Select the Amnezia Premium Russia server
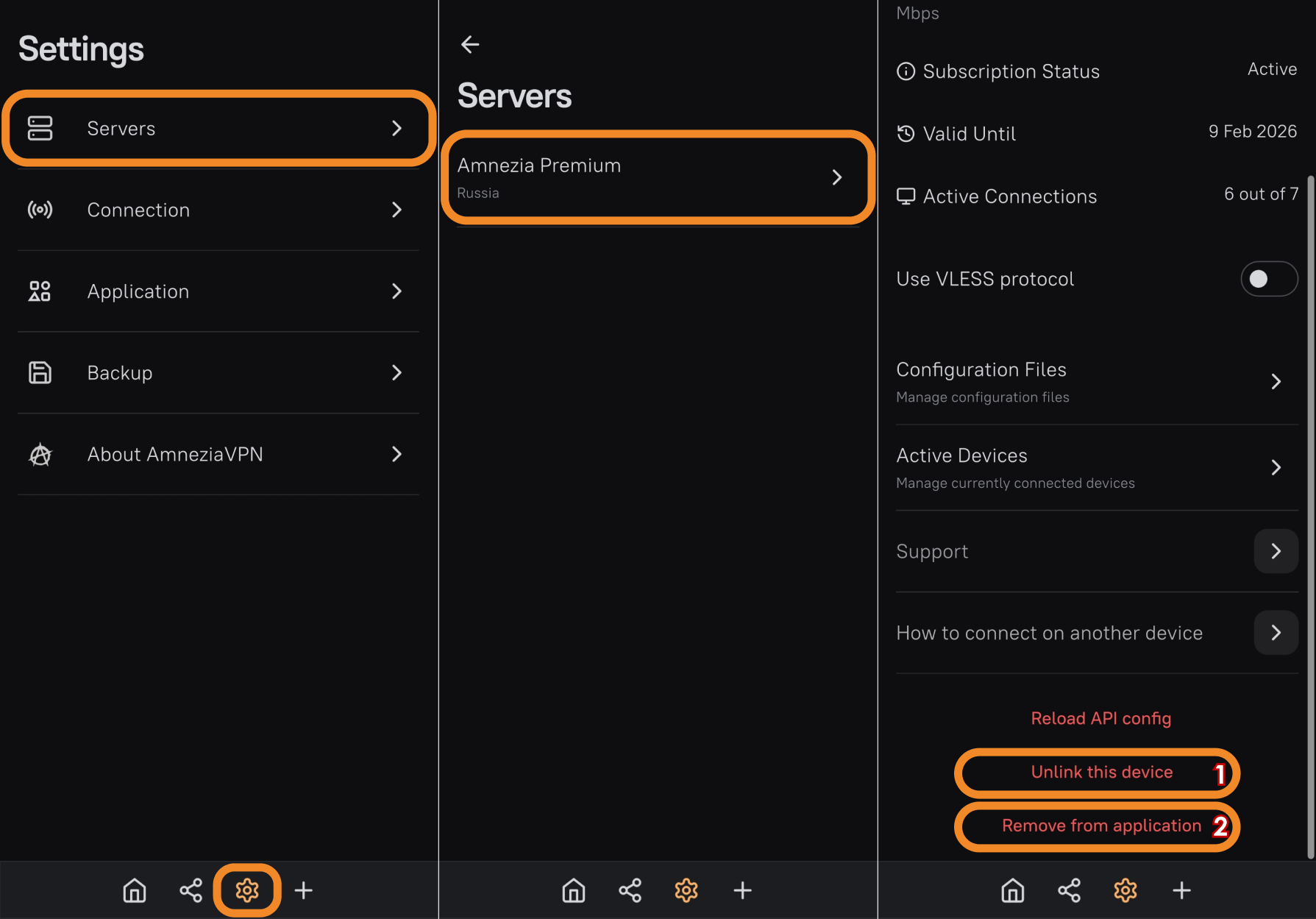The image size is (1316, 919). [x=657, y=177]
